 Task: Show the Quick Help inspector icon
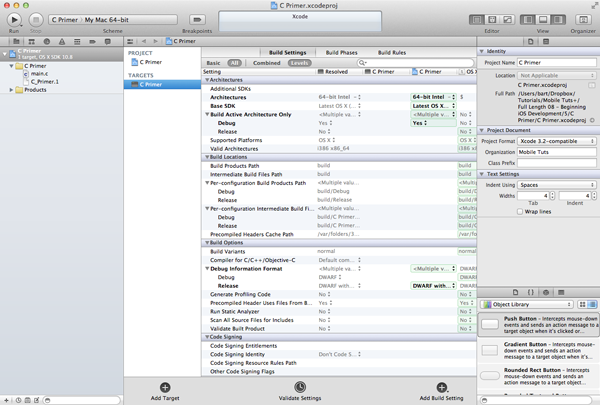pyautogui.click(x=546, y=41)
